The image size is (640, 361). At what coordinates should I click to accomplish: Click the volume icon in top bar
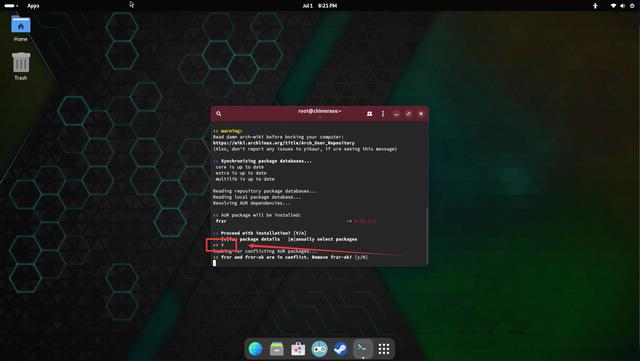(622, 6)
